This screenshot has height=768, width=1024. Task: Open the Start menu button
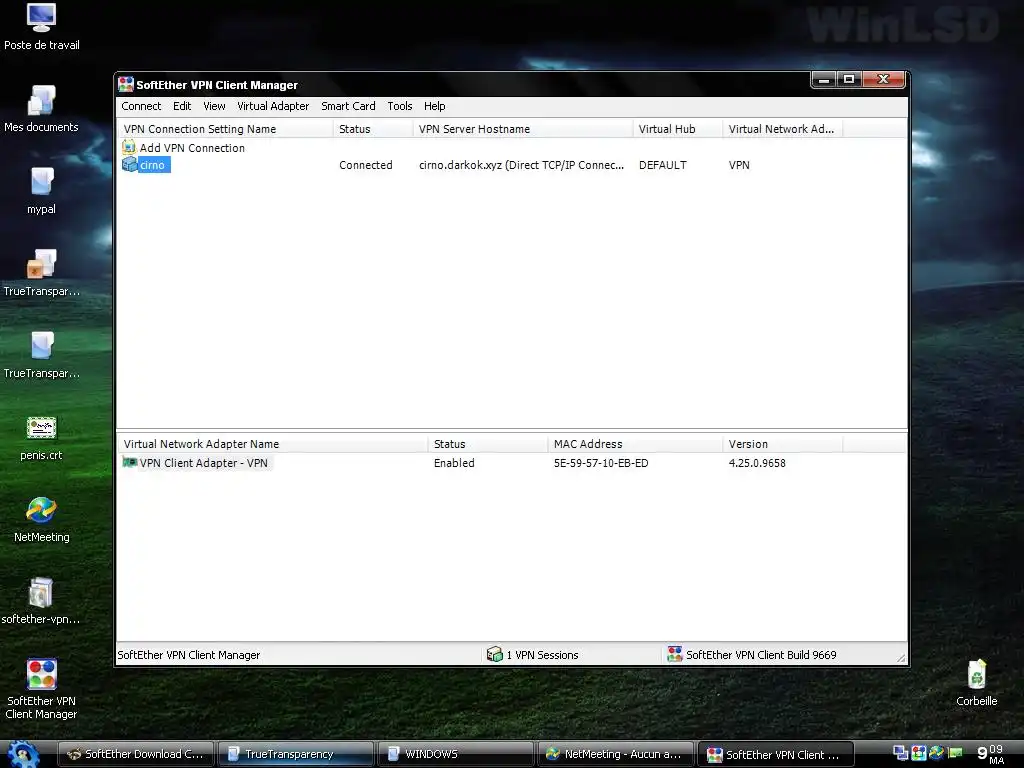pos(23,754)
